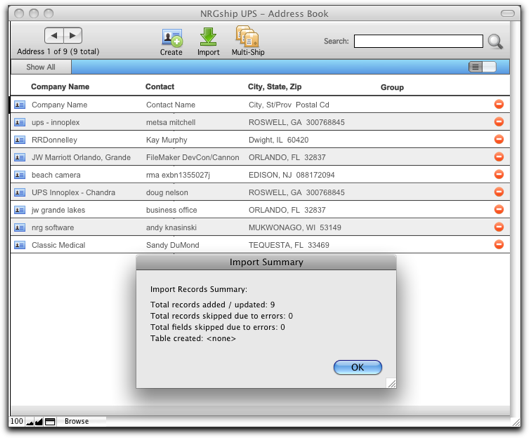Open contact card icon for beach camera
The height and width of the screenshot is (438, 529).
[x=20, y=175]
